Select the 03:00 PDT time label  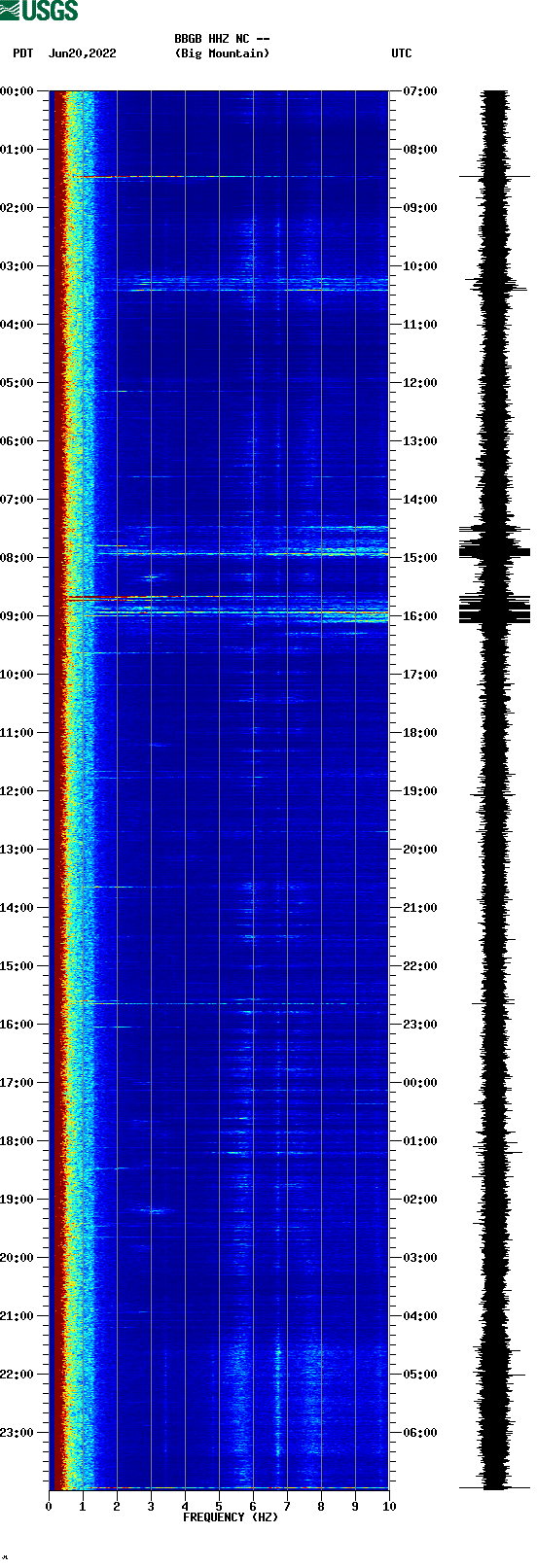pyautogui.click(x=17, y=266)
